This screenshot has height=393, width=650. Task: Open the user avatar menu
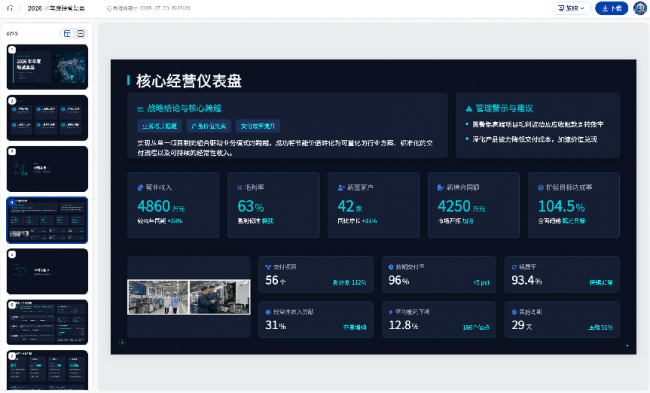coord(640,8)
